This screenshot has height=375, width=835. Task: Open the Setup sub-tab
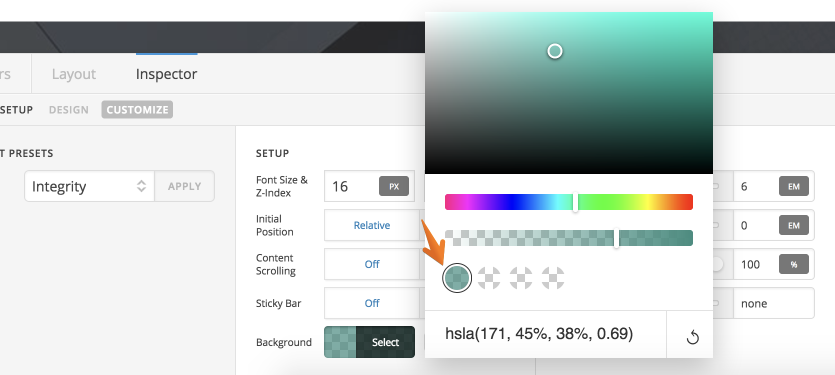(x=17, y=110)
